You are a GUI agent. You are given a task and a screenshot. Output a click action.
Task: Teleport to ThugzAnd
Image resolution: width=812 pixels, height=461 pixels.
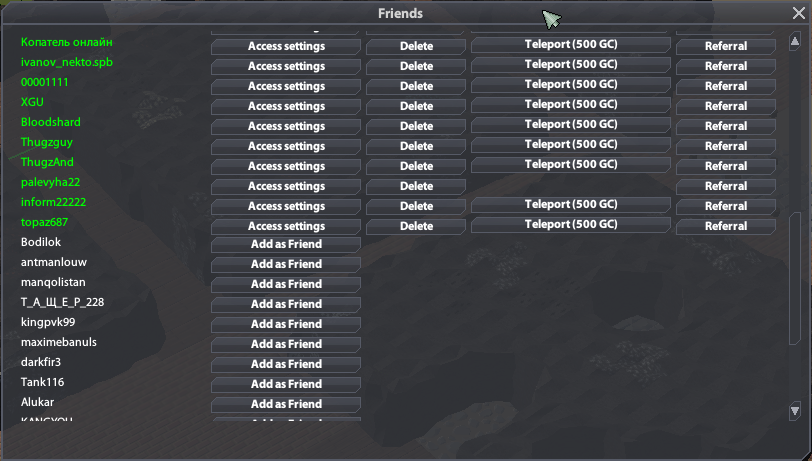click(x=570, y=164)
